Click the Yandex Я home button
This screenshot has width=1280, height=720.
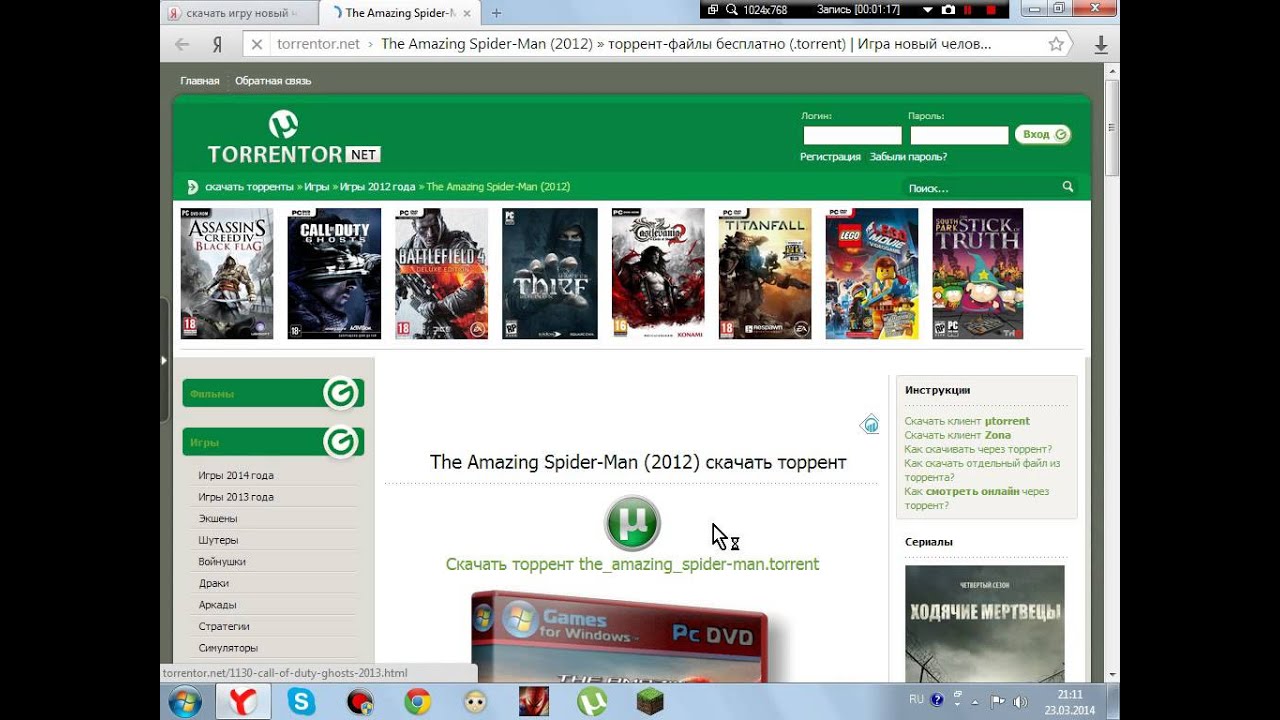(217, 44)
